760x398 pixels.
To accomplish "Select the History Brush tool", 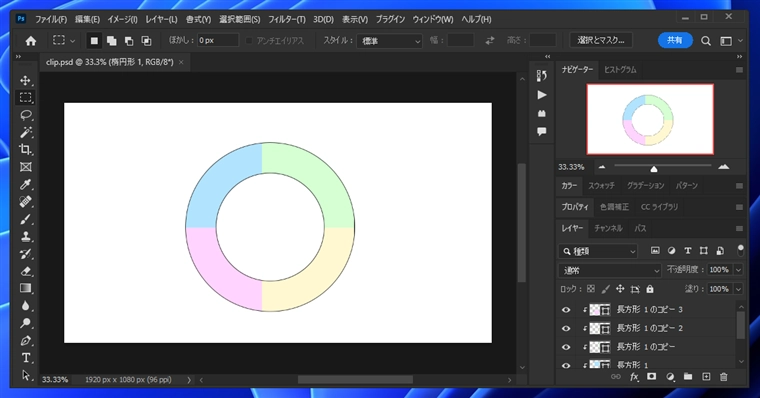I will [x=25, y=254].
